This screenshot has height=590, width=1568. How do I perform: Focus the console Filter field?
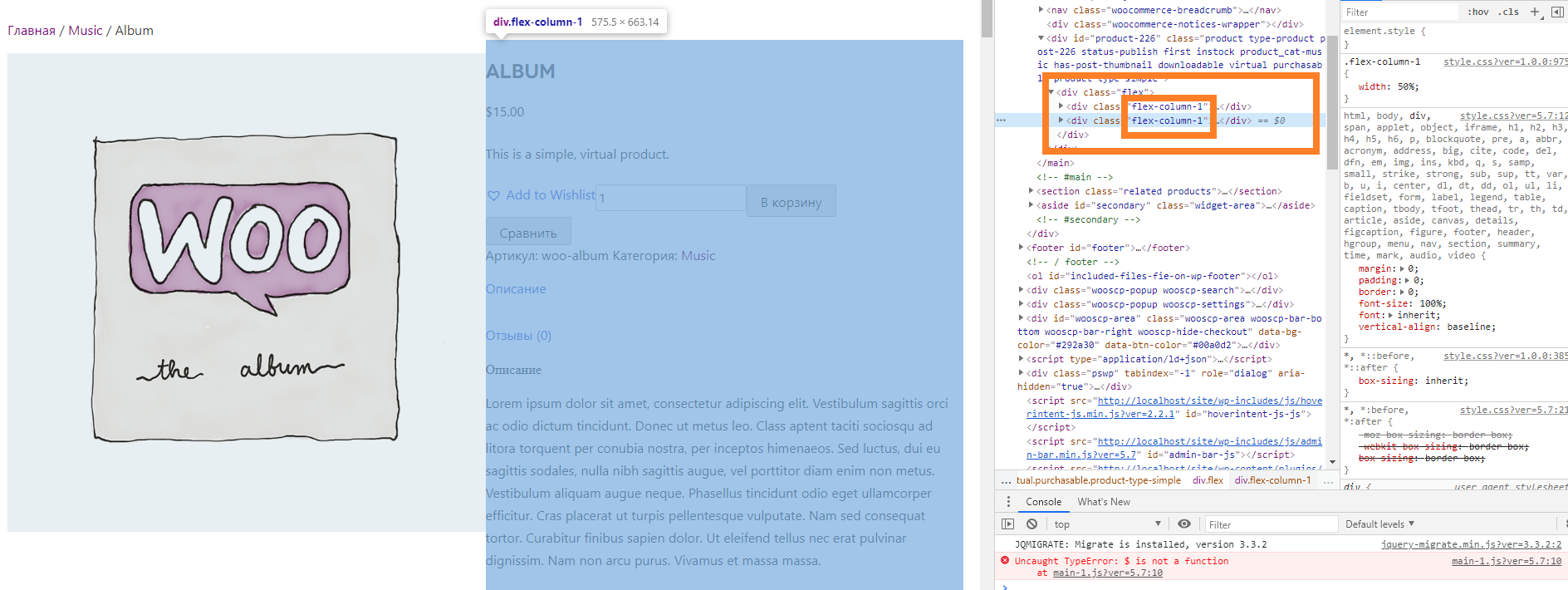[x=1271, y=524]
